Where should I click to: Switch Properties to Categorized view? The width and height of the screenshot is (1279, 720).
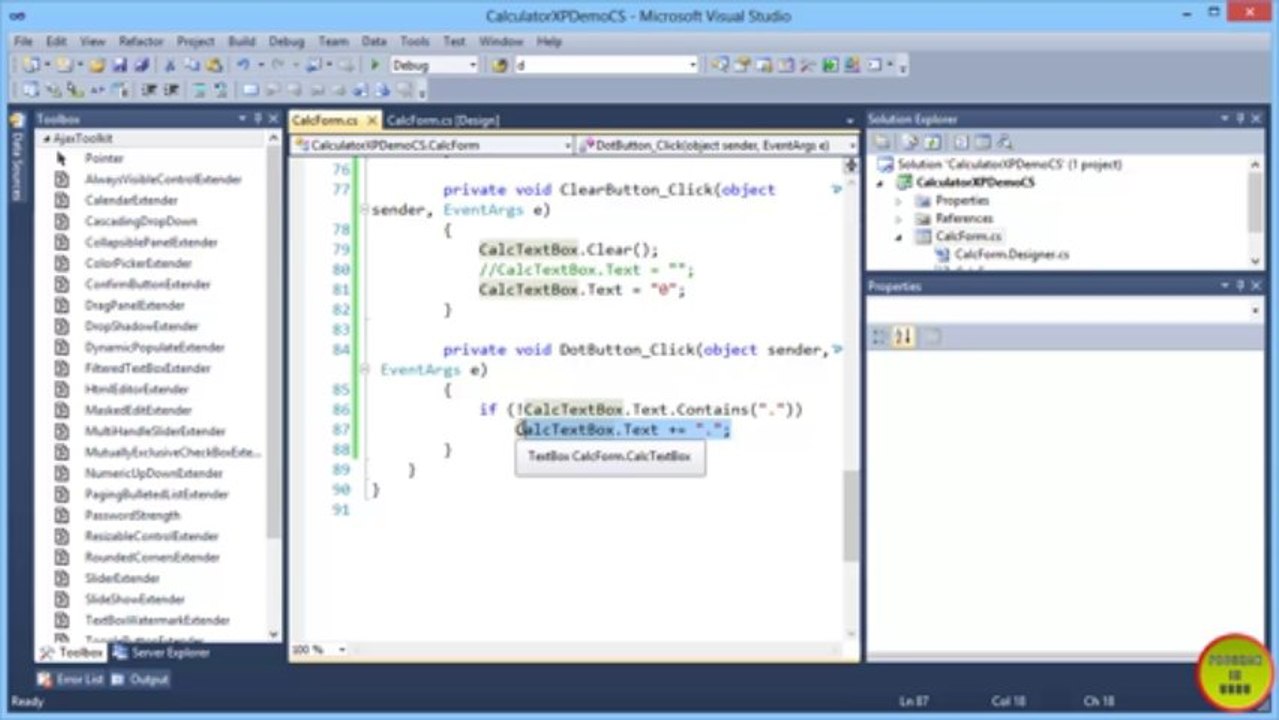pyautogui.click(x=880, y=337)
